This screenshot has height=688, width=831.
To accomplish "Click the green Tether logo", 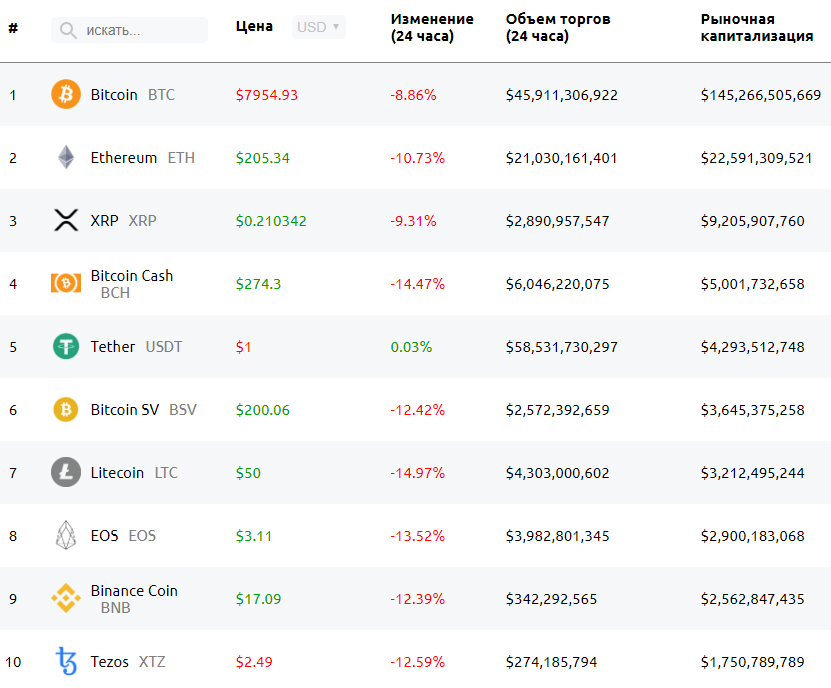I will click(x=65, y=346).
